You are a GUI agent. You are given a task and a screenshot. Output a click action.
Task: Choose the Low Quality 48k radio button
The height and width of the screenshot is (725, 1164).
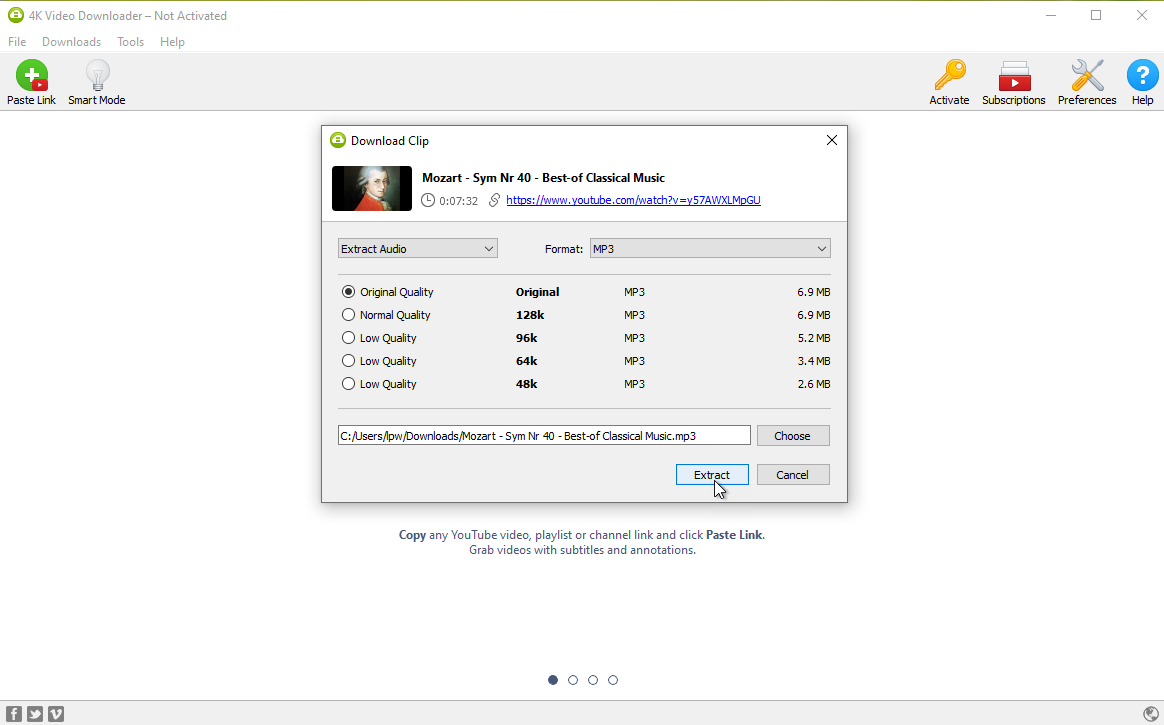click(x=348, y=384)
